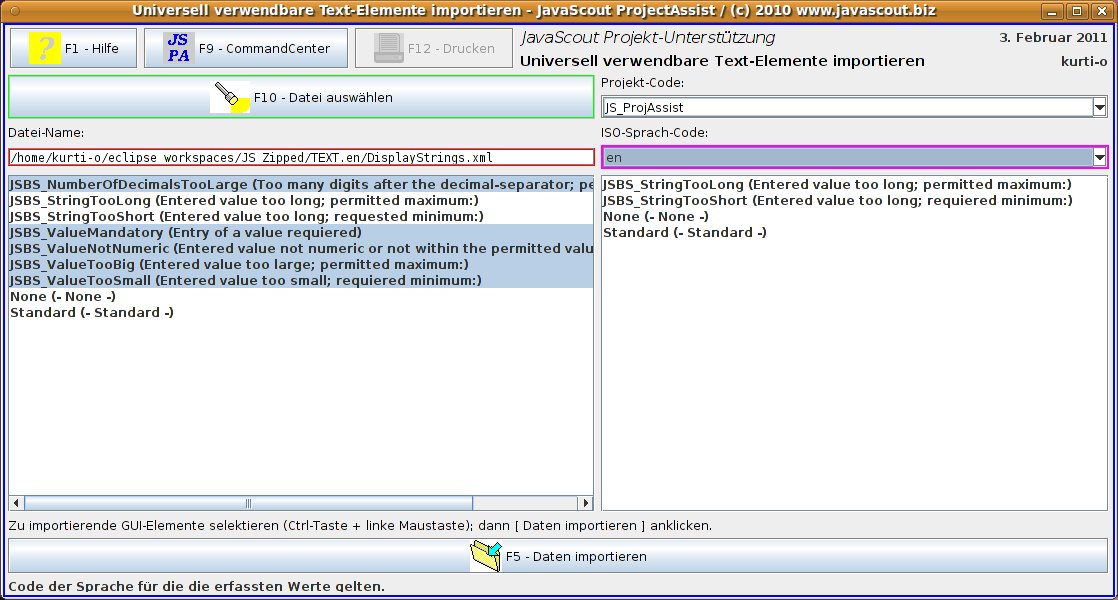This screenshot has height=600, width=1118.
Task: Expand the ISO-Sprach-Code dropdown arrow
Action: [x=1099, y=158]
